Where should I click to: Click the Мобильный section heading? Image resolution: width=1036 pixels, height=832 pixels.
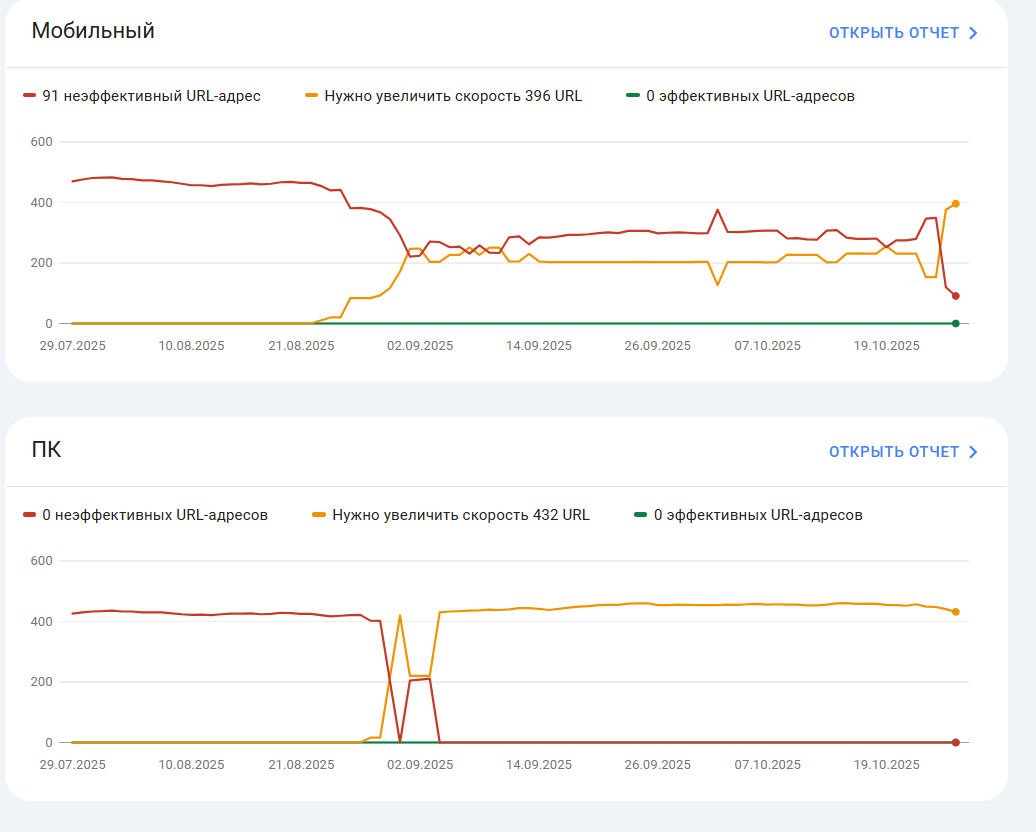pos(93,30)
